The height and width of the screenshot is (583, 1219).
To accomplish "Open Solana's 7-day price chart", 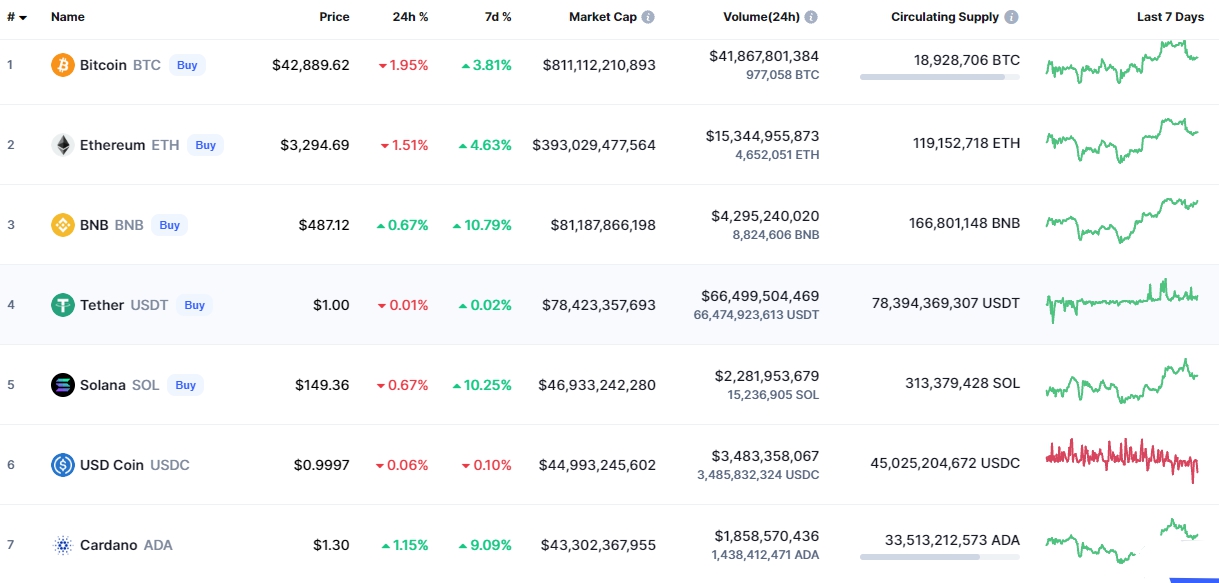I will (1122, 381).
